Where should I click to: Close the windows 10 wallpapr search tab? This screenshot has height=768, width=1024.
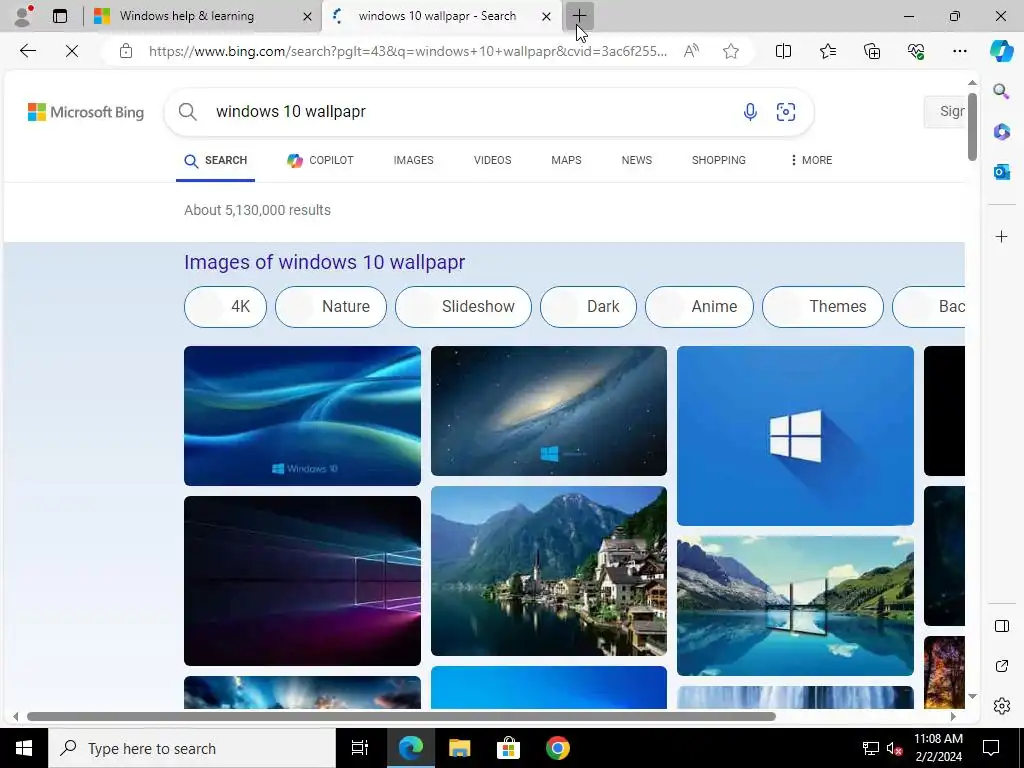[x=547, y=16]
